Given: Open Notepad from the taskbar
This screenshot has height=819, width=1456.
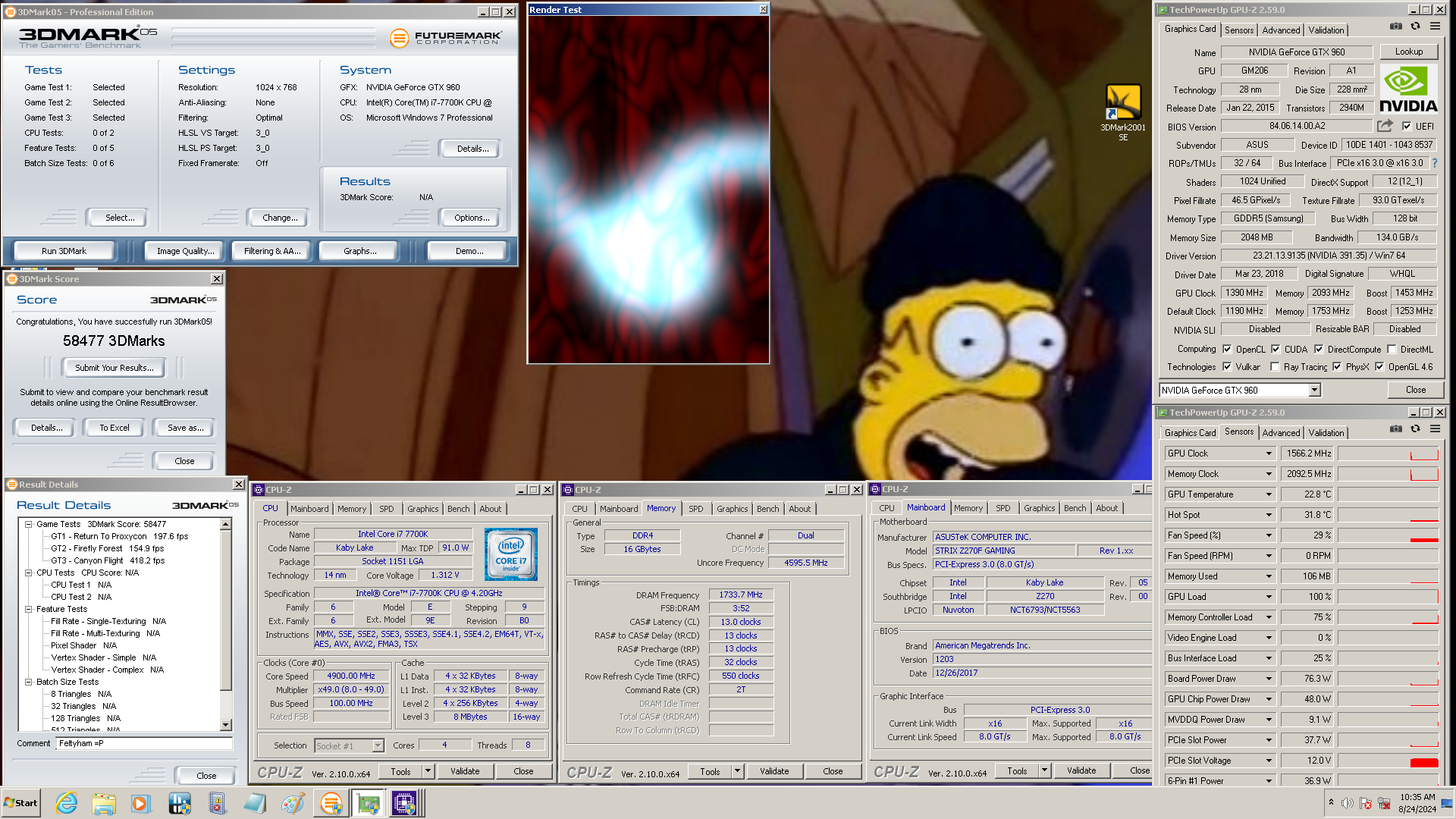Looking at the screenshot, I should 255,803.
